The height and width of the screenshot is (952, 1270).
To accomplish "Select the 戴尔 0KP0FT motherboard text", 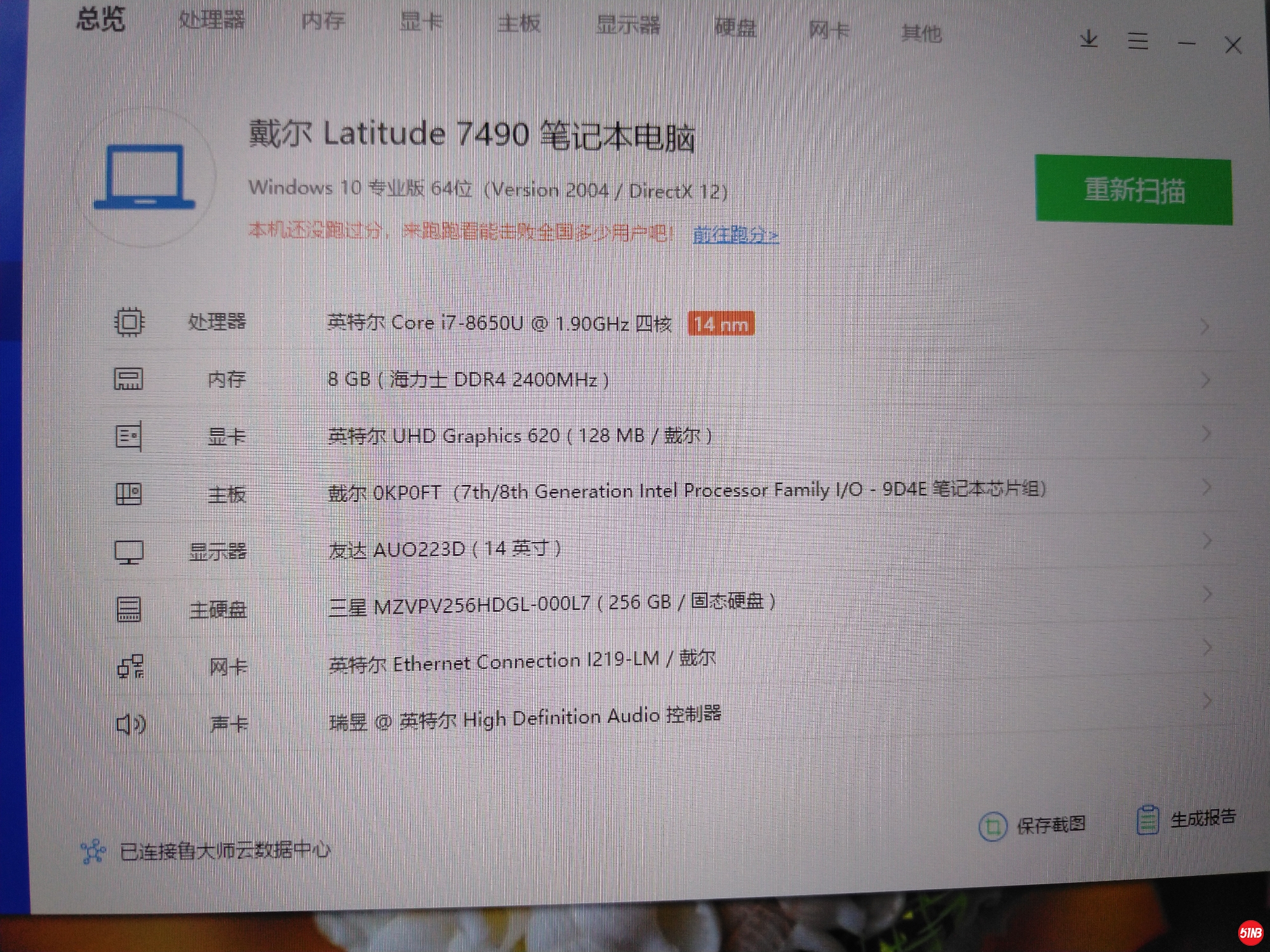I will pyautogui.click(x=687, y=491).
